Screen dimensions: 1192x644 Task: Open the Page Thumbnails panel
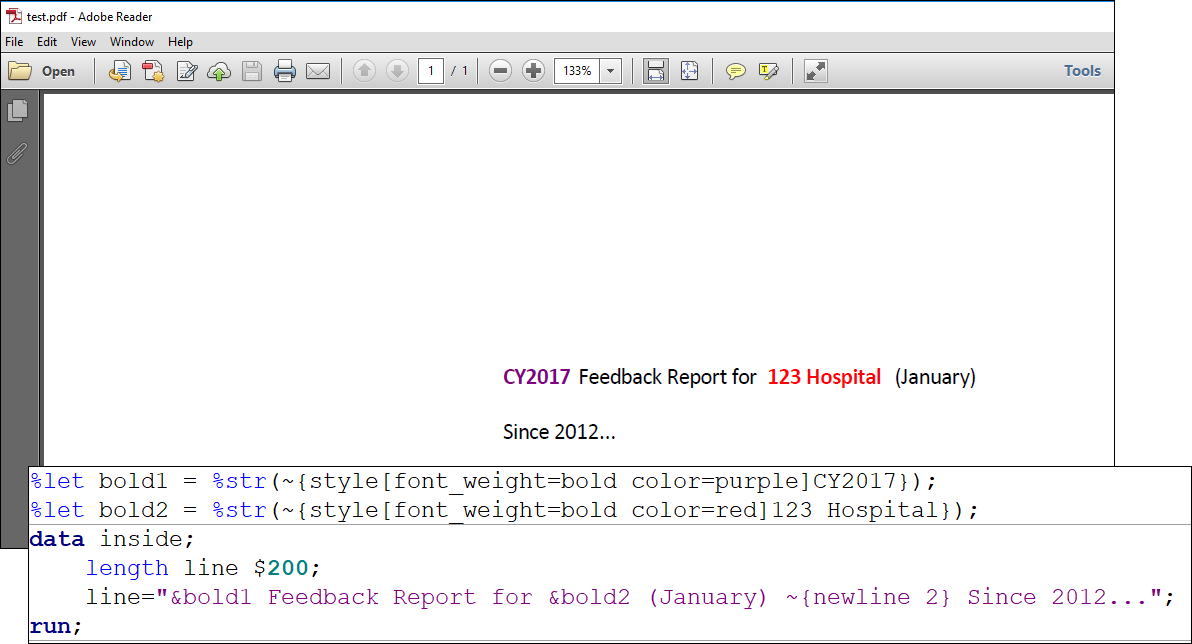pyautogui.click(x=16, y=110)
